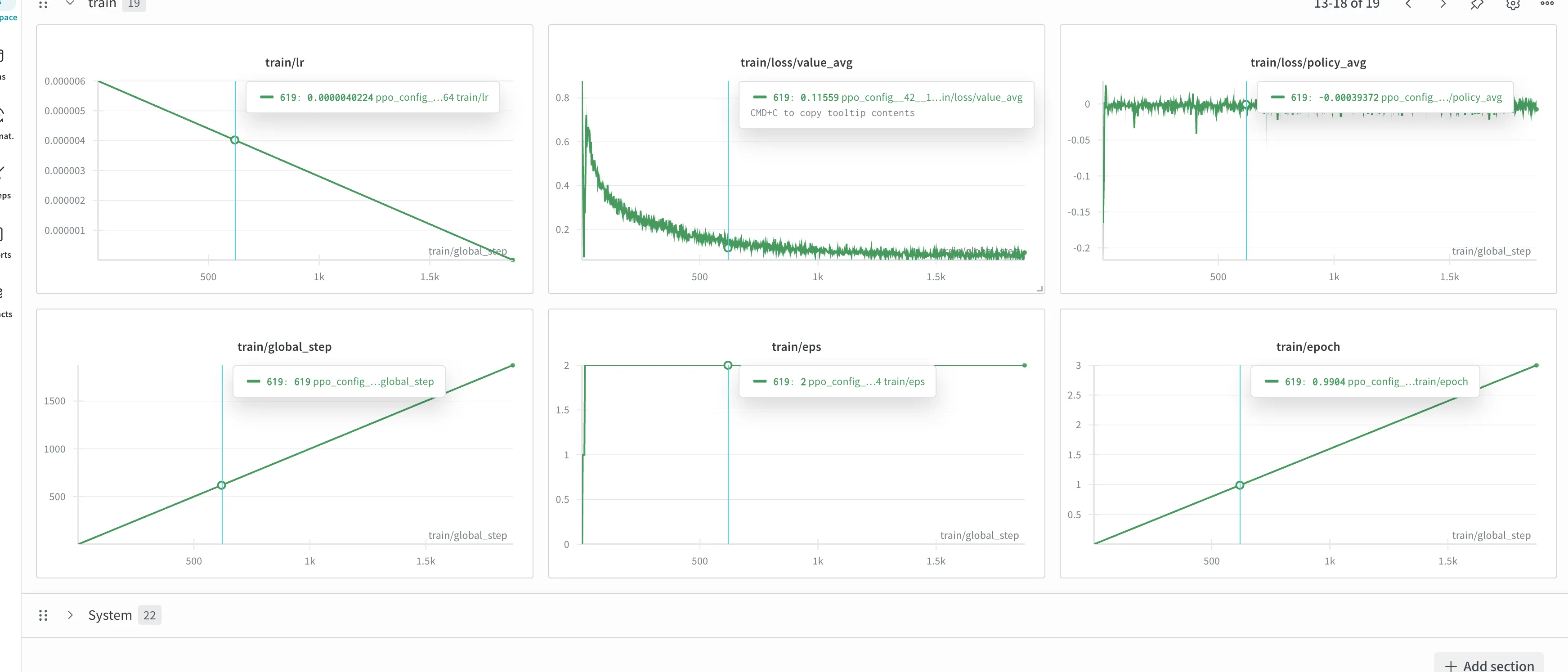
Task: Click the train/eps chart title
Action: tap(796, 347)
